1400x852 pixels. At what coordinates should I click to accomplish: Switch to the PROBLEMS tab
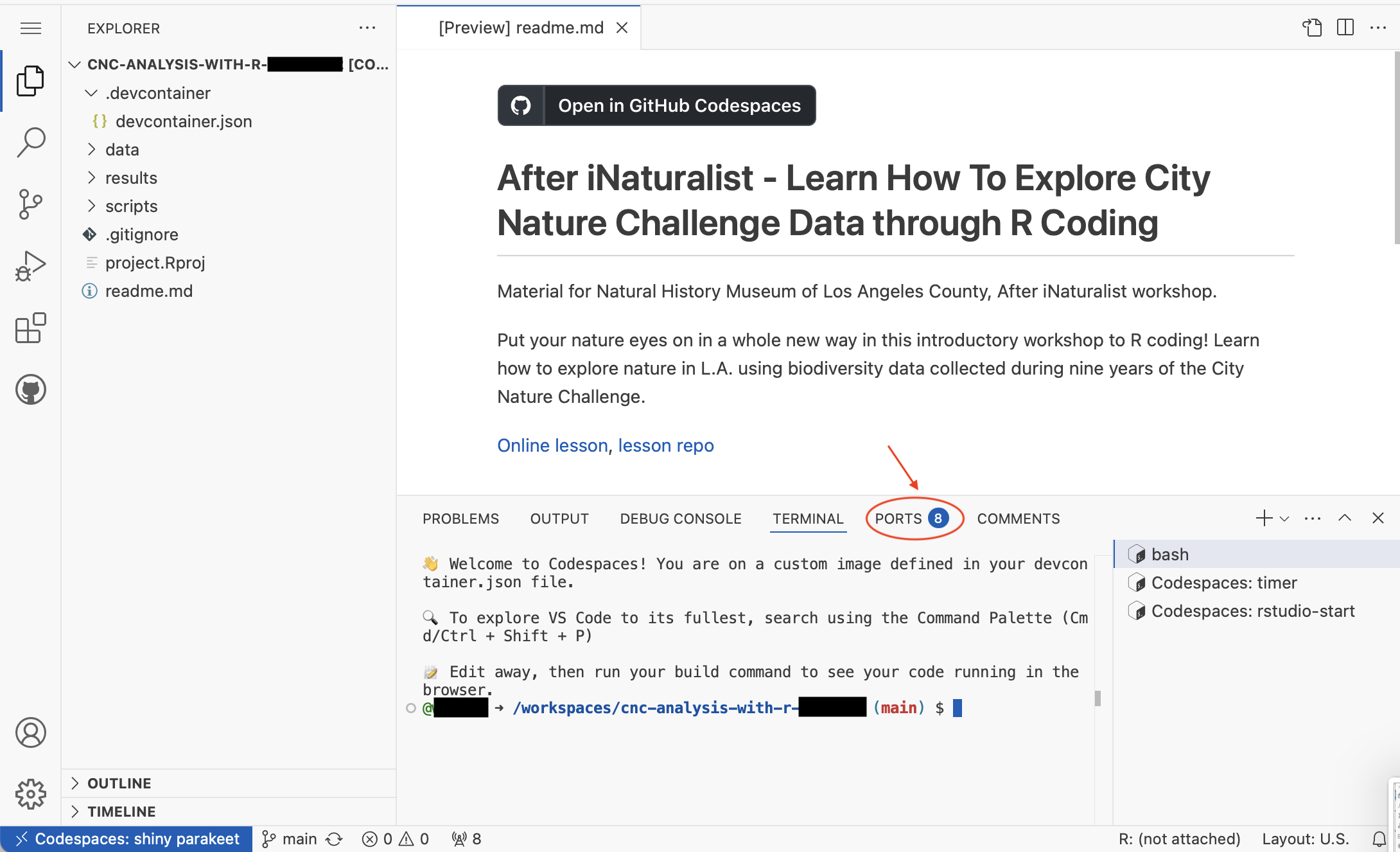460,519
